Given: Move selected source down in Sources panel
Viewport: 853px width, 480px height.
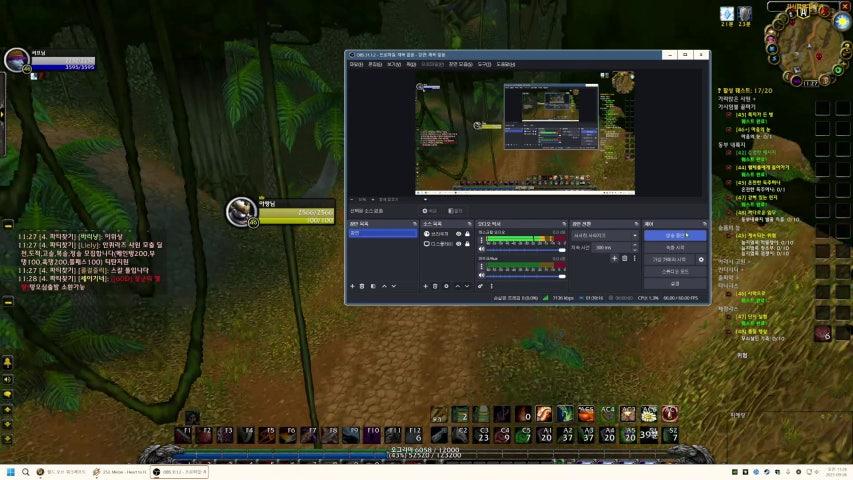Looking at the screenshot, I should pos(467,286).
